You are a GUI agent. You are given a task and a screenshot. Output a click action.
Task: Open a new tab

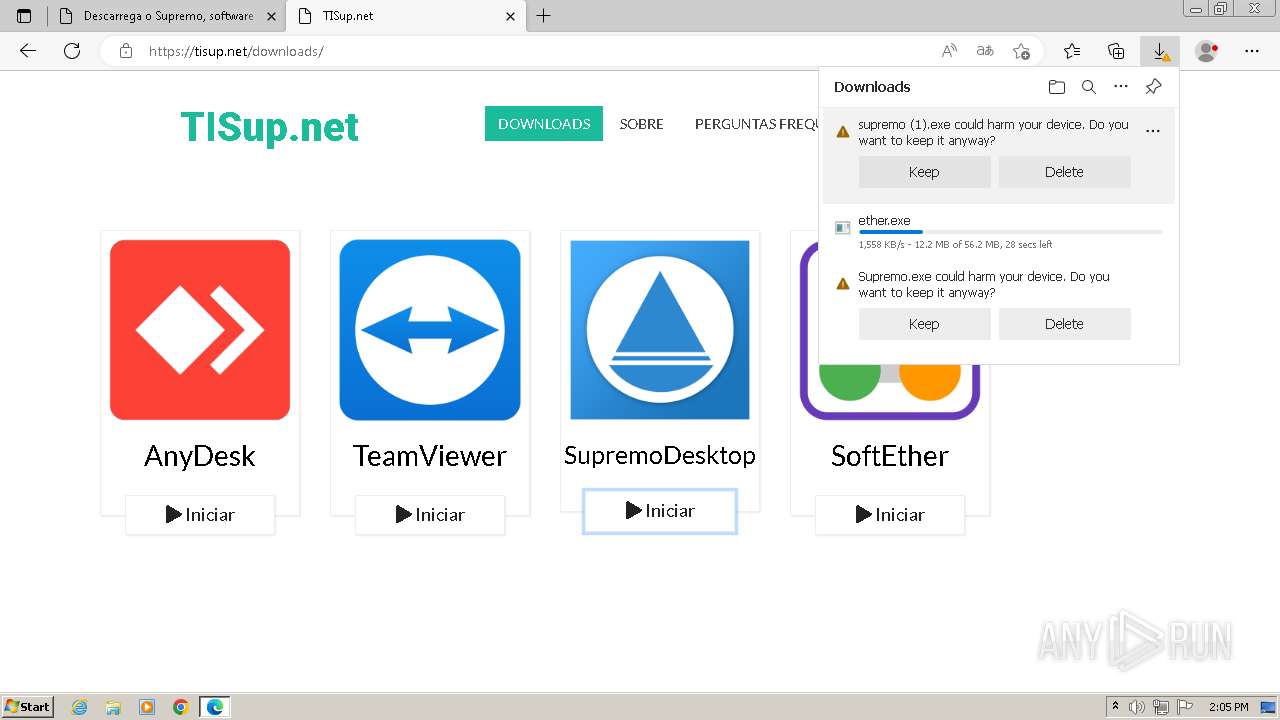point(544,16)
